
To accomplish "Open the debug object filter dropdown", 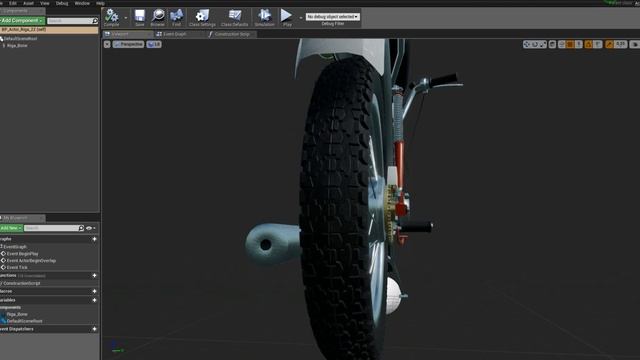I will [x=333, y=17].
